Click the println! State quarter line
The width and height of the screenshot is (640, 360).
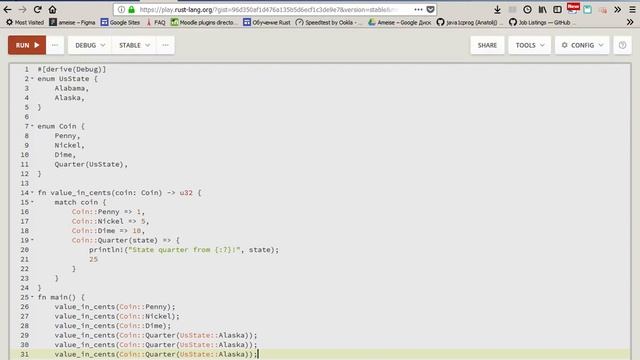pos(184,250)
